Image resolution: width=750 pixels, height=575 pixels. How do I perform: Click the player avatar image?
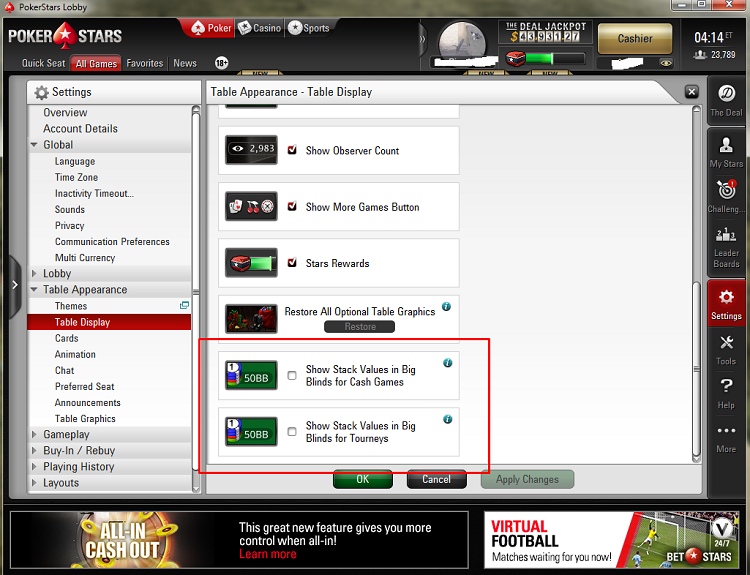pos(462,41)
